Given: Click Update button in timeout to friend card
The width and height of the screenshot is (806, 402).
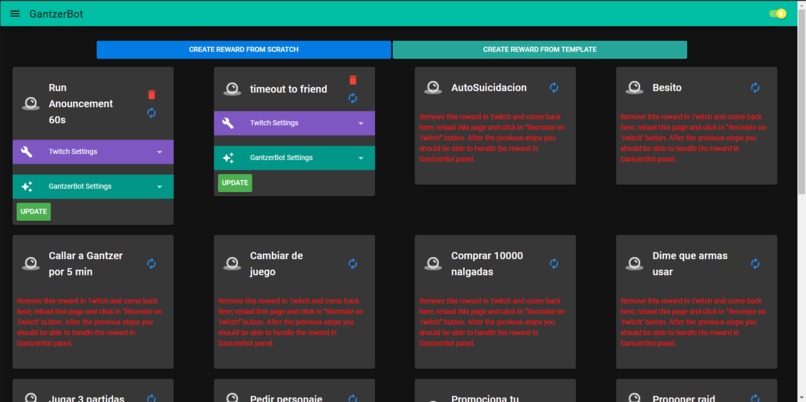Looking at the screenshot, I should click(235, 183).
